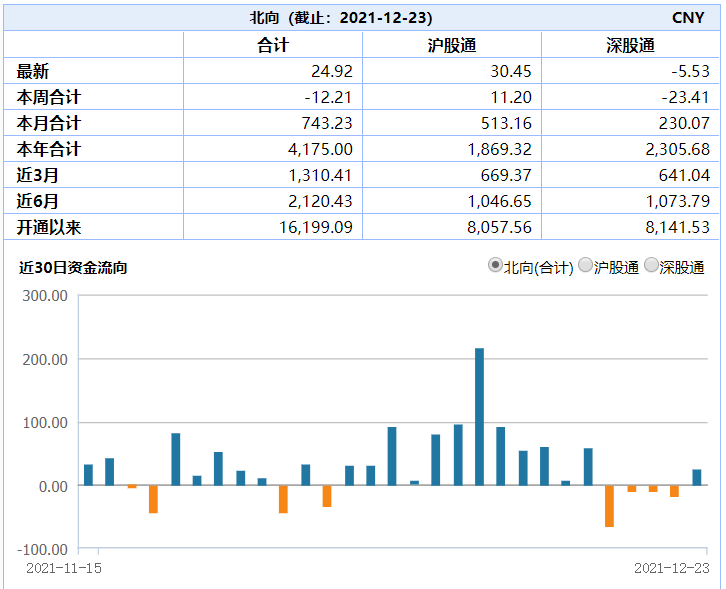This screenshot has width=726, height=589.
Task: Click the 北向 (截止: 2021-12-23) title
Action: pyautogui.click(x=341, y=18)
